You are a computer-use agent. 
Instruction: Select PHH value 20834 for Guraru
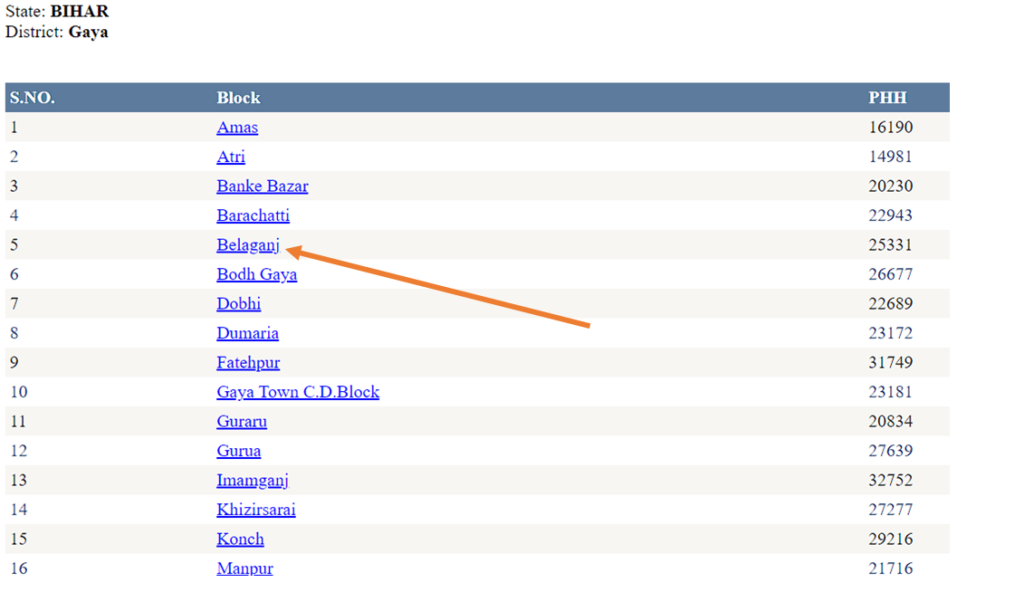point(891,421)
